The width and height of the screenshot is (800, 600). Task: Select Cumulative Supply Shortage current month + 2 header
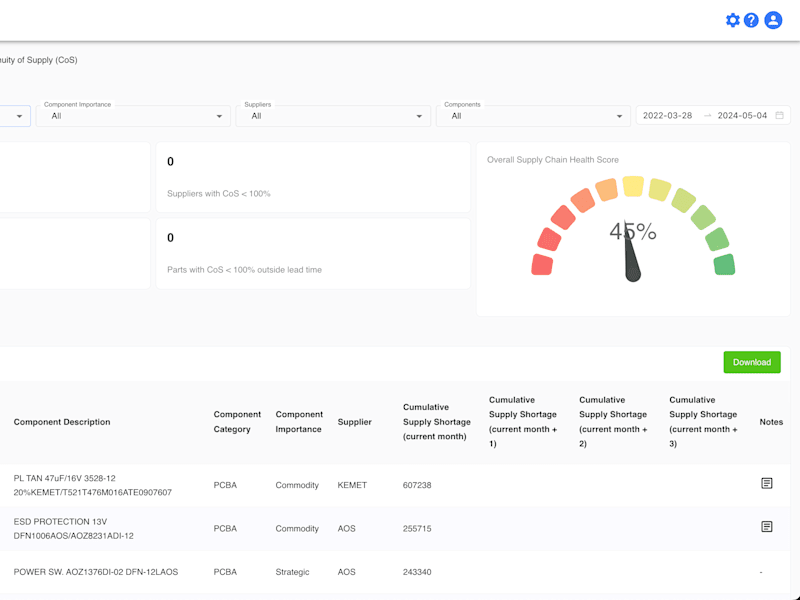613,422
